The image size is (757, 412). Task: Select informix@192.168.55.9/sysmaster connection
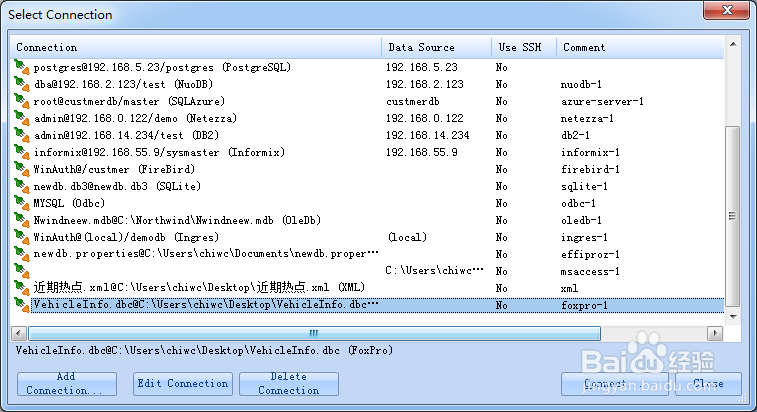(x=159, y=152)
